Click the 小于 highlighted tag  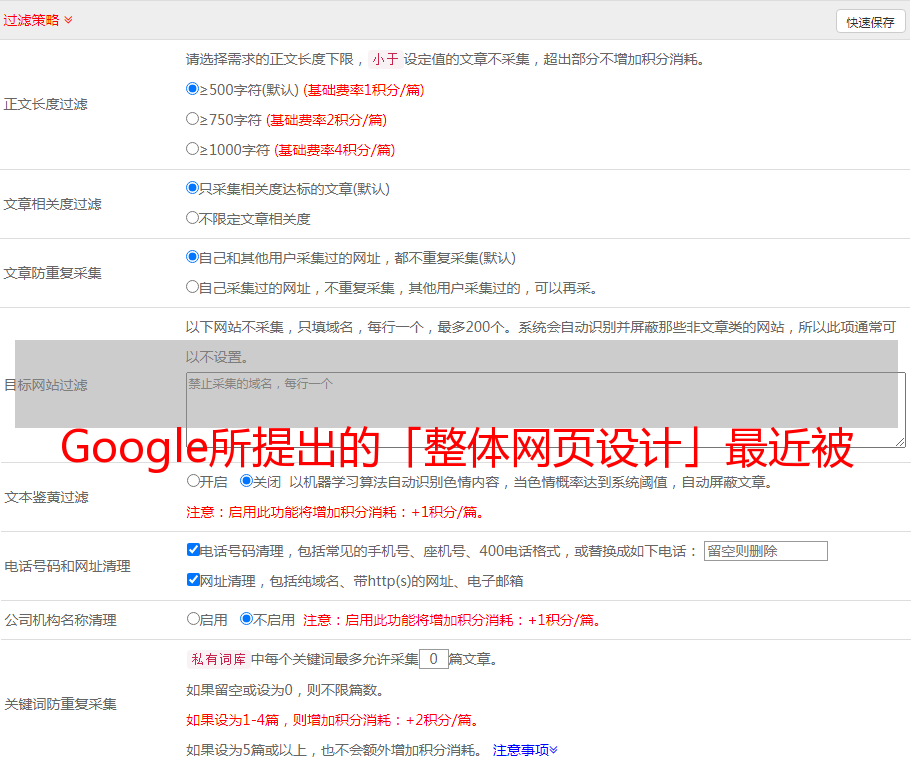(385, 59)
